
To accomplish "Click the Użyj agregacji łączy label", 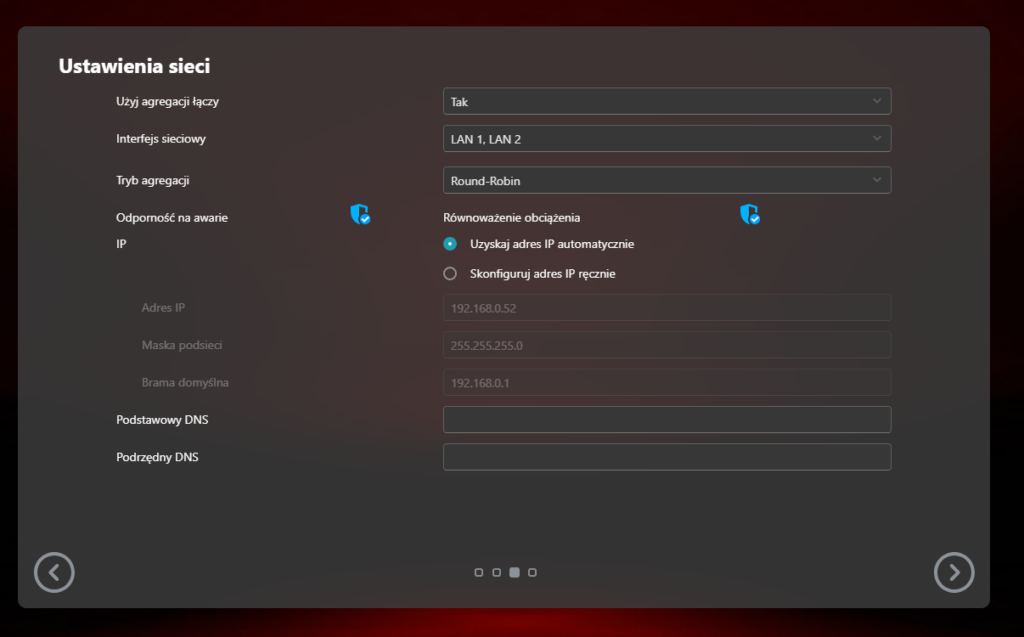I will click(167, 101).
